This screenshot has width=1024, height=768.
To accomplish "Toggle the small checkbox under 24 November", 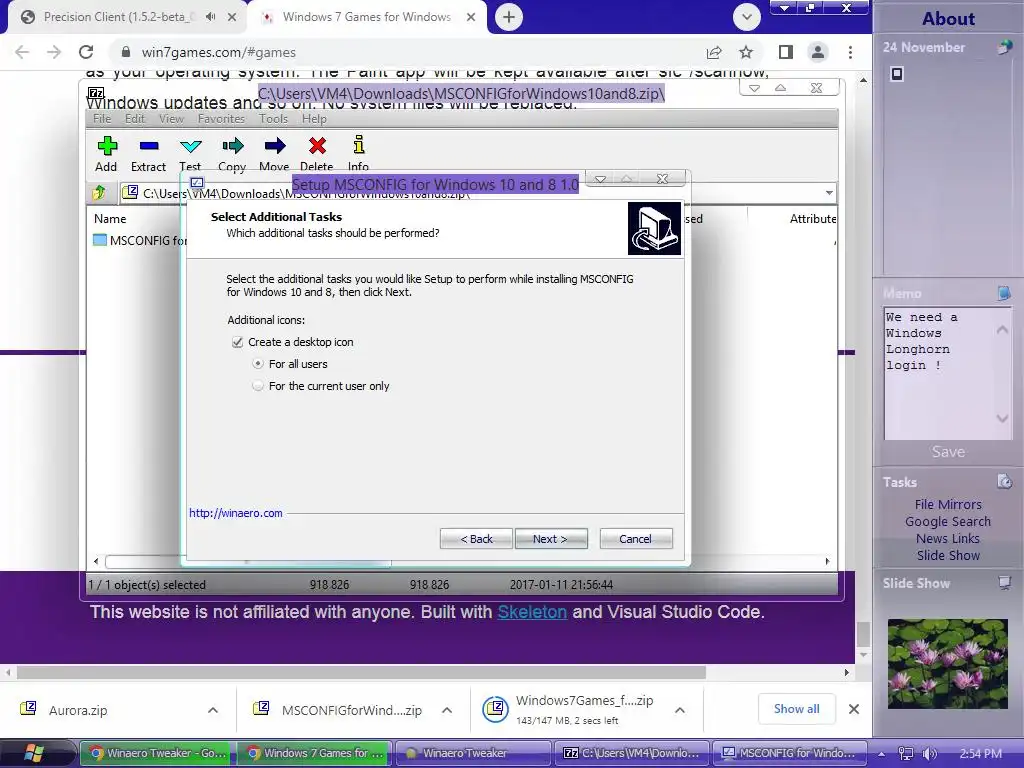I will coord(897,74).
